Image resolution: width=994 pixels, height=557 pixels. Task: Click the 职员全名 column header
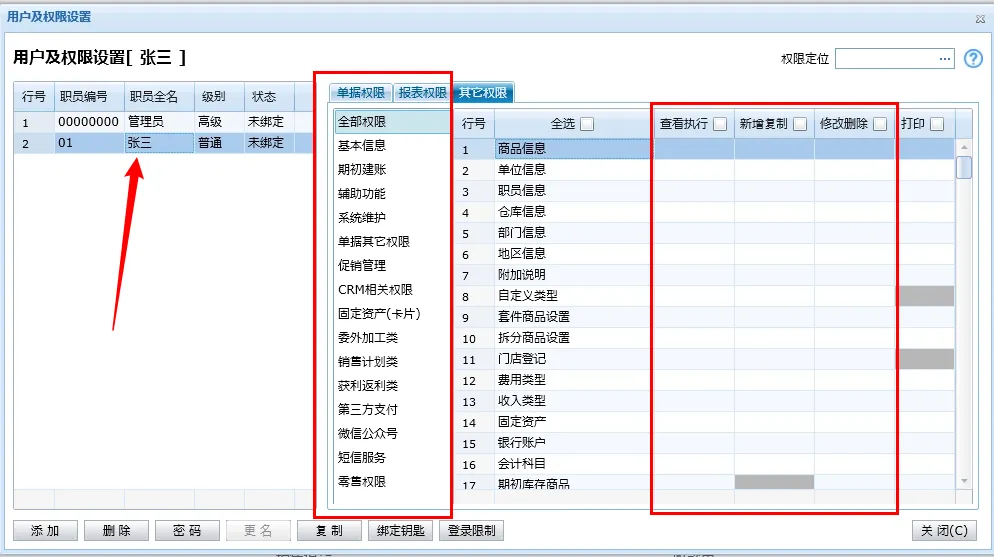[159, 96]
